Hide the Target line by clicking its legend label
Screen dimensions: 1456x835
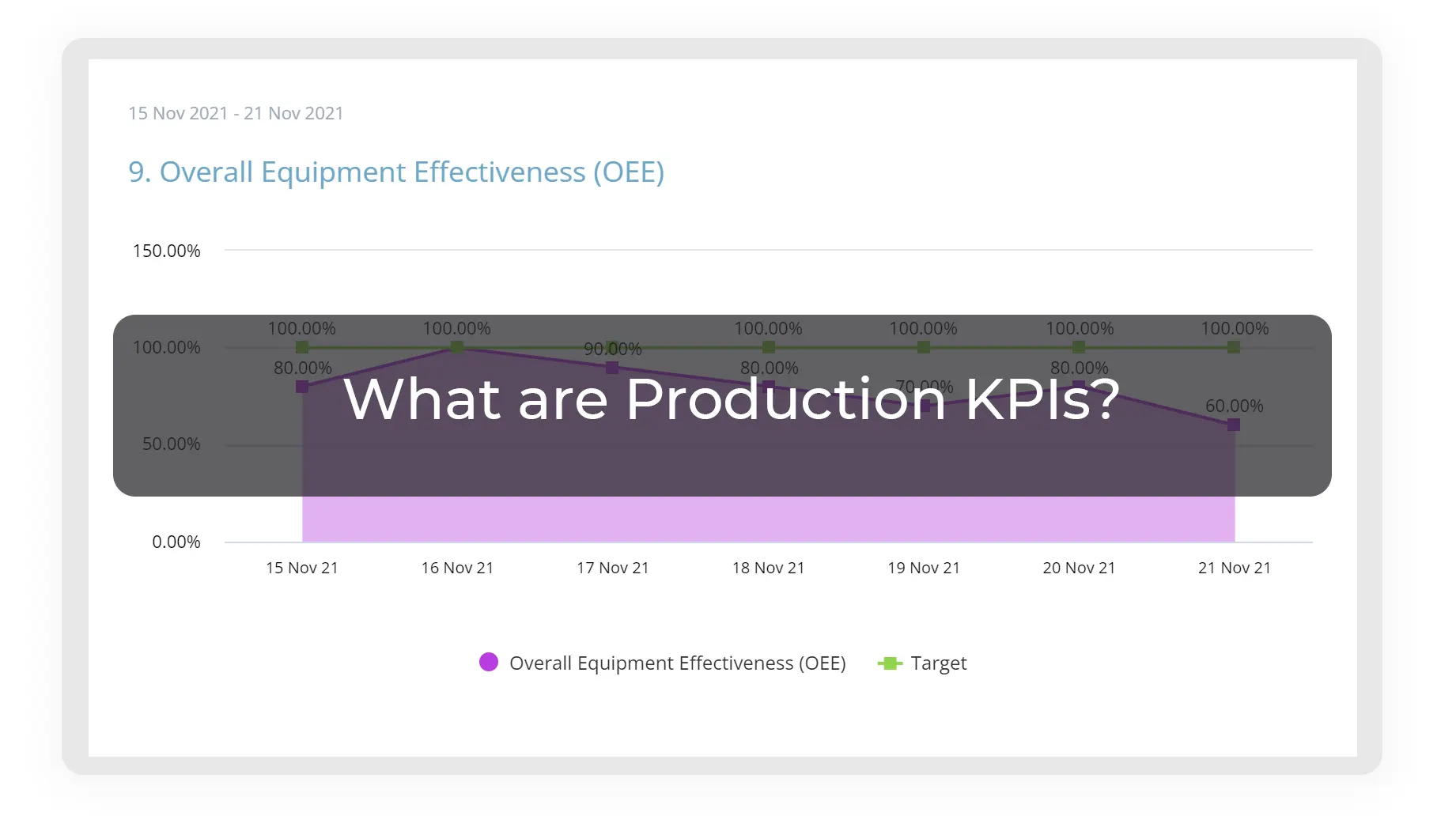click(939, 663)
